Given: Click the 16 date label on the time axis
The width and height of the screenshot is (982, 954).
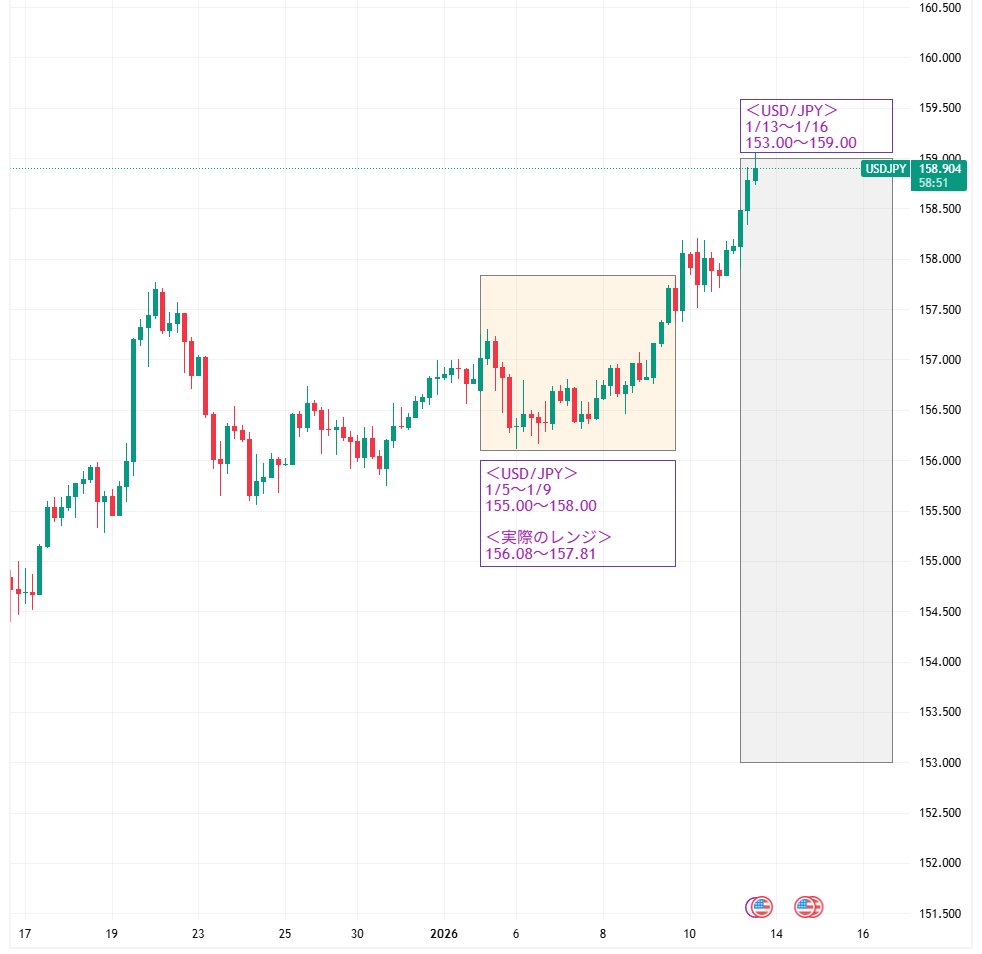Looking at the screenshot, I should pos(862,934).
